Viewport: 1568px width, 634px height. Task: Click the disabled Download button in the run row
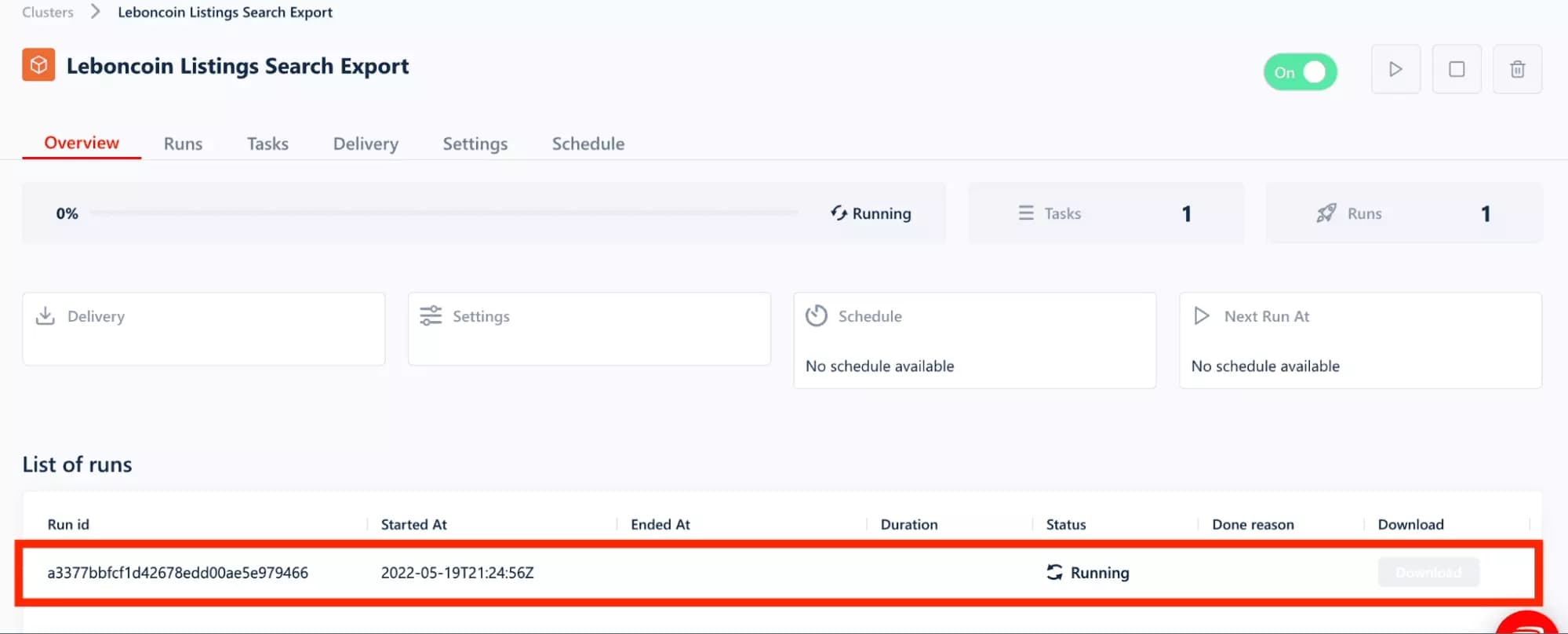pos(1428,572)
